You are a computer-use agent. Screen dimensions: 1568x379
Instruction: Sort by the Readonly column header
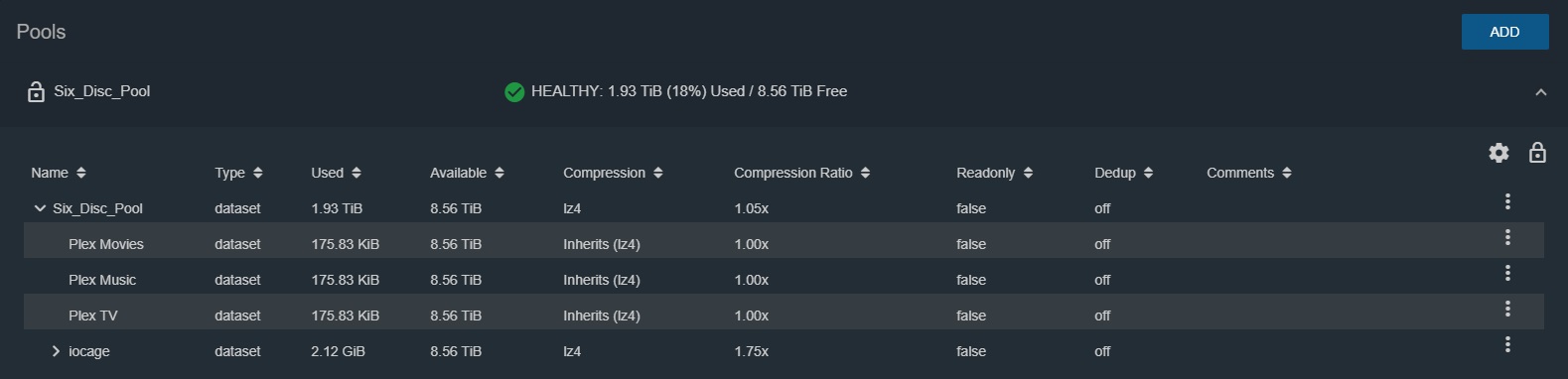995,173
